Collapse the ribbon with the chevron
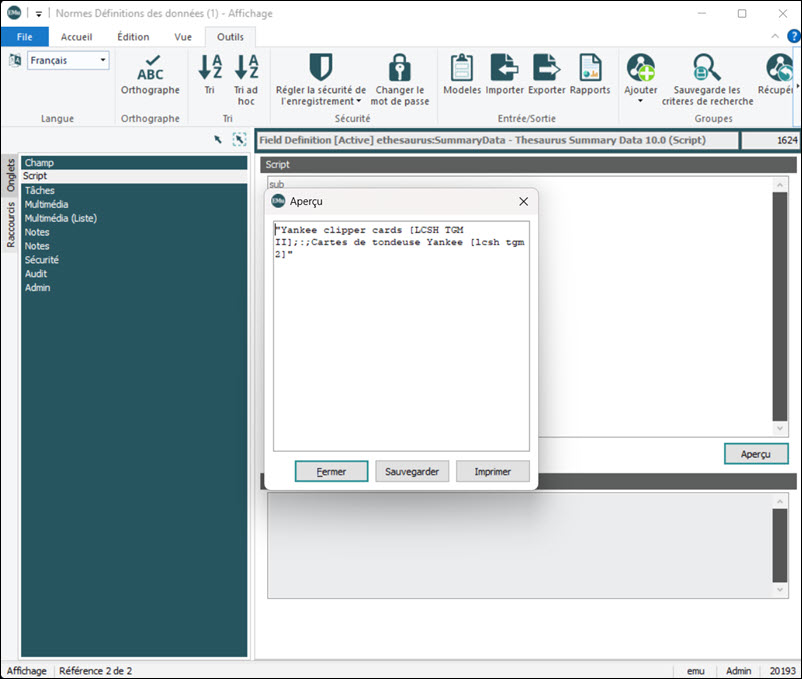 coord(775,36)
